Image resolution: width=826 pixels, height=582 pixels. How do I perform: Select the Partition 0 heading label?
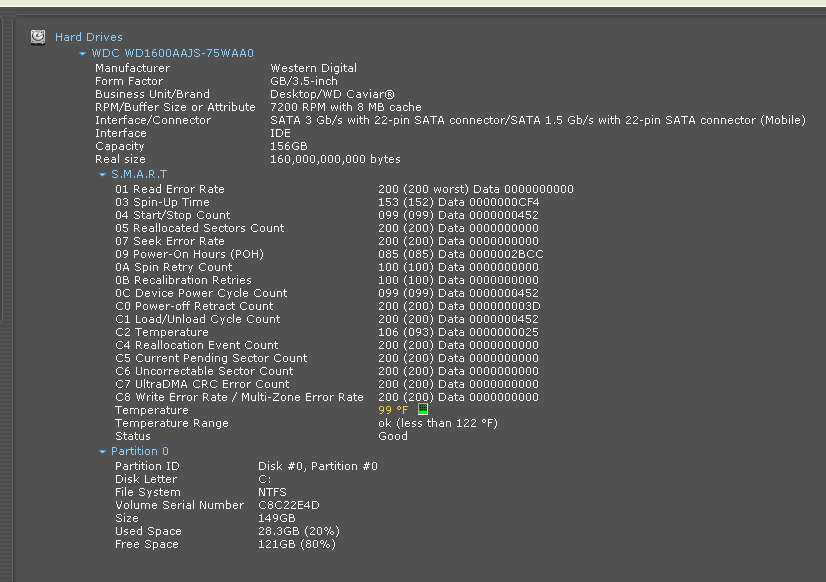140,451
